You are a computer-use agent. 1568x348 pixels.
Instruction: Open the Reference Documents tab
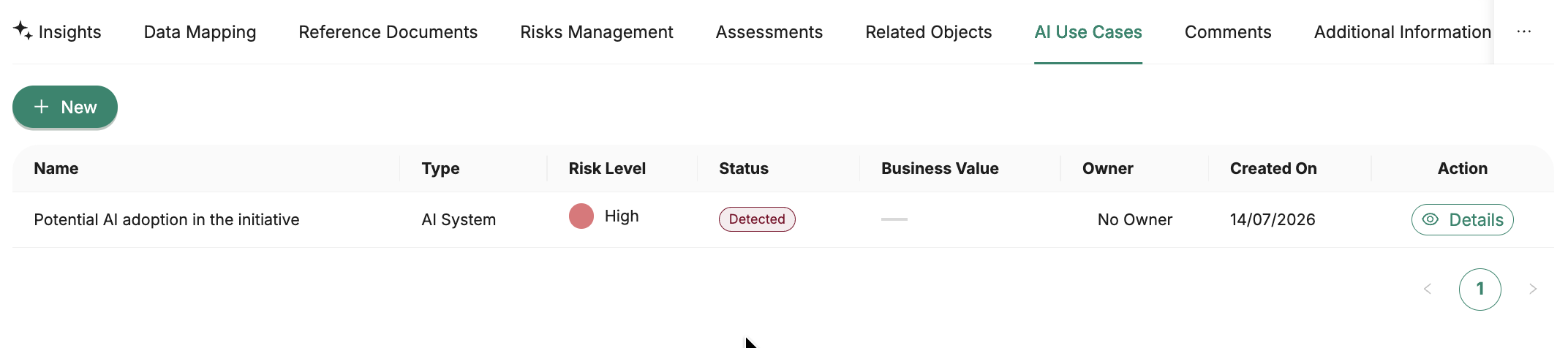[388, 32]
